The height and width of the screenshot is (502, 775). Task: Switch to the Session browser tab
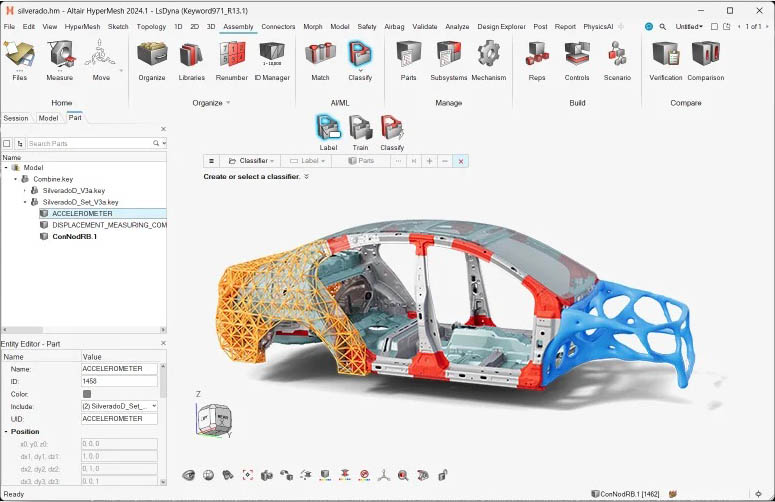[16, 118]
